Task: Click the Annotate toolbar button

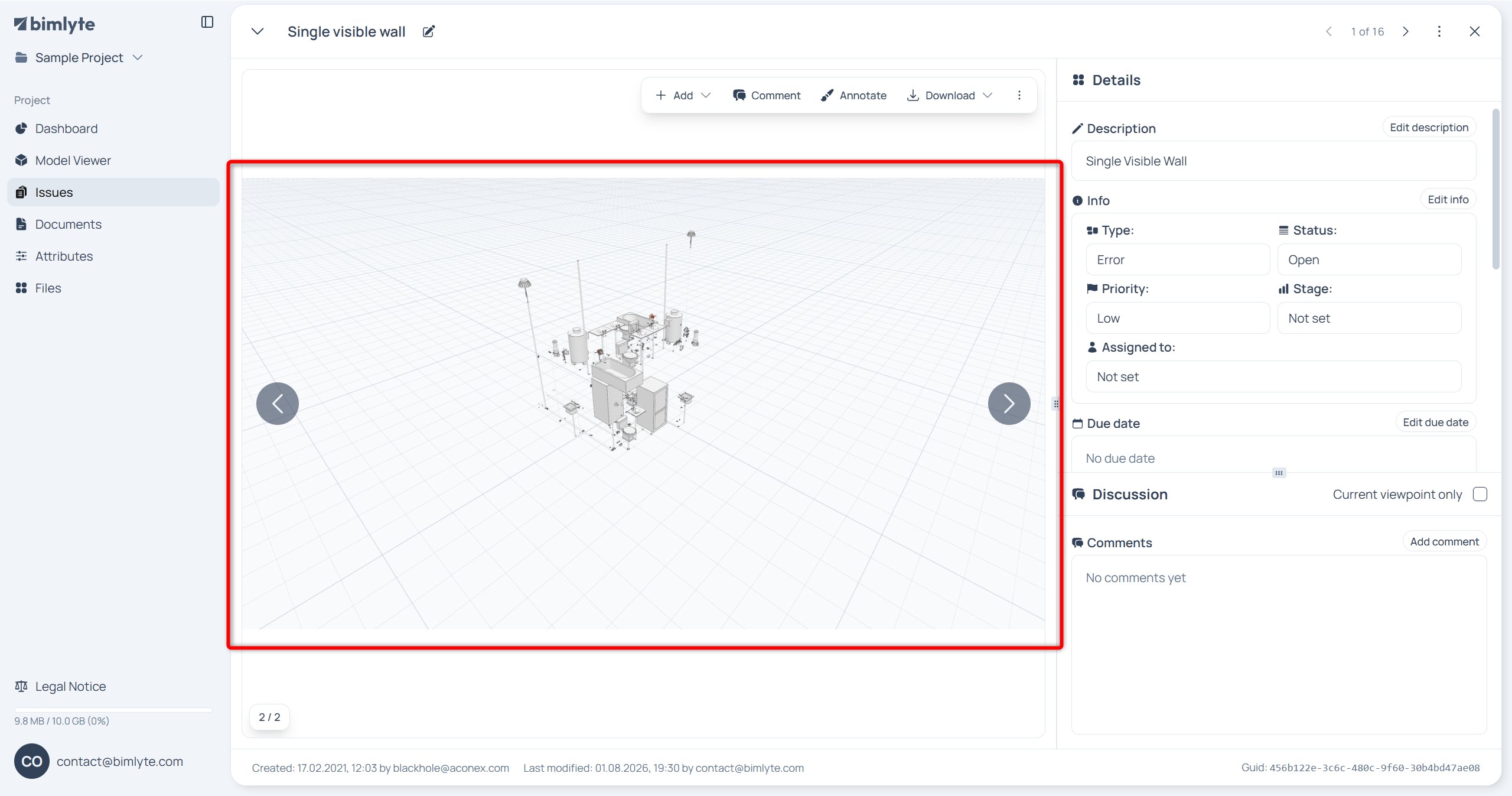Action: [x=853, y=95]
